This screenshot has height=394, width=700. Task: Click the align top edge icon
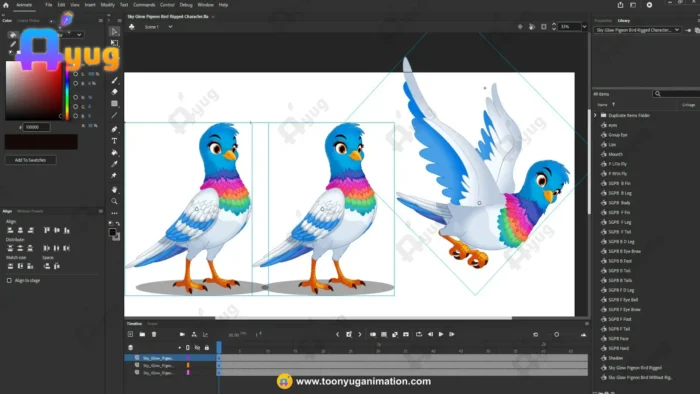46,230
